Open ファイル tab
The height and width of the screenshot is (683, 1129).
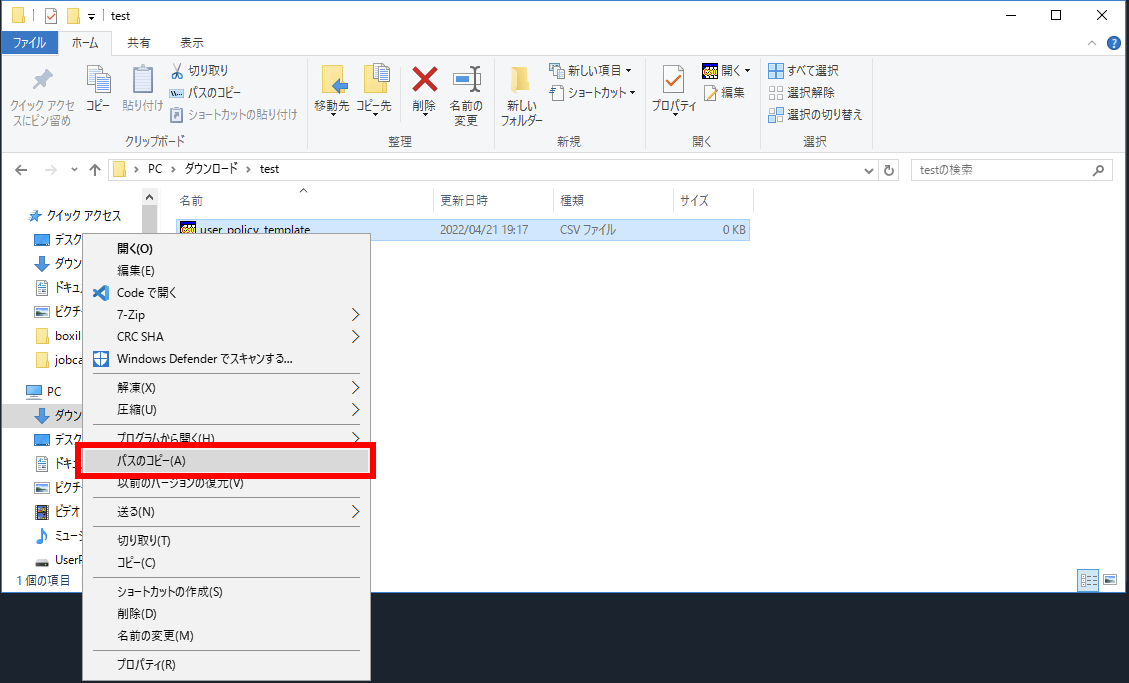coord(30,43)
